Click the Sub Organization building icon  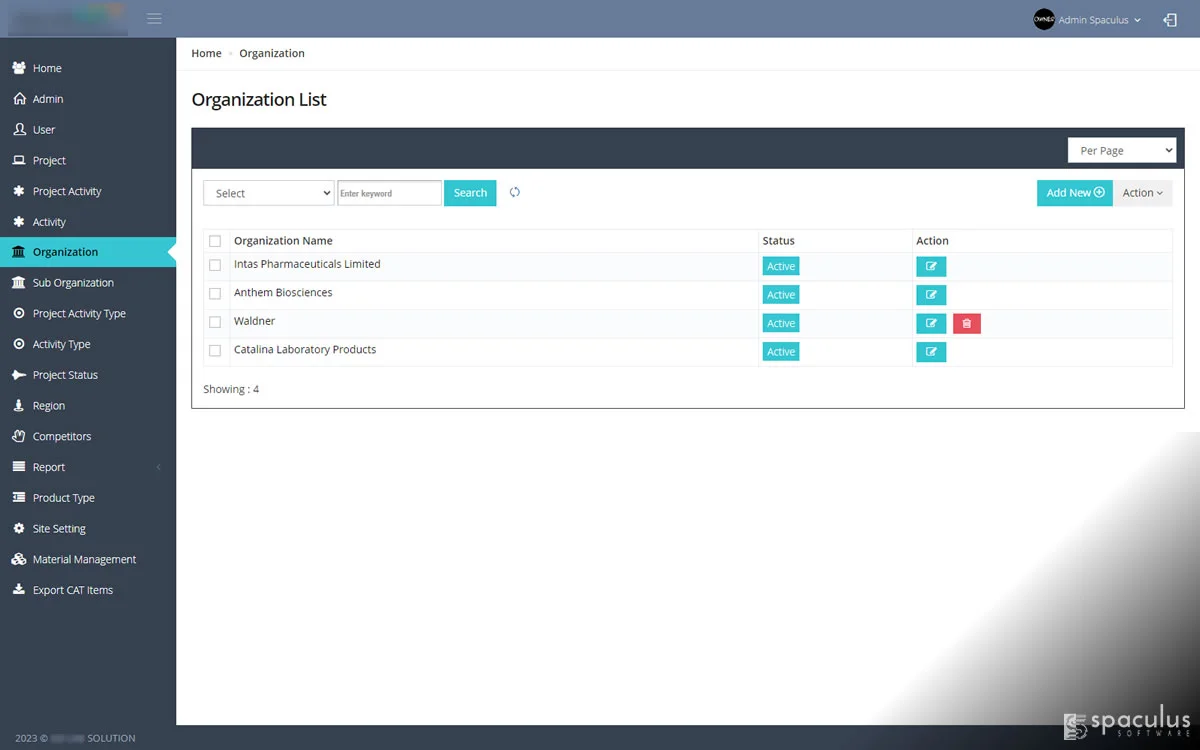[x=19, y=283]
